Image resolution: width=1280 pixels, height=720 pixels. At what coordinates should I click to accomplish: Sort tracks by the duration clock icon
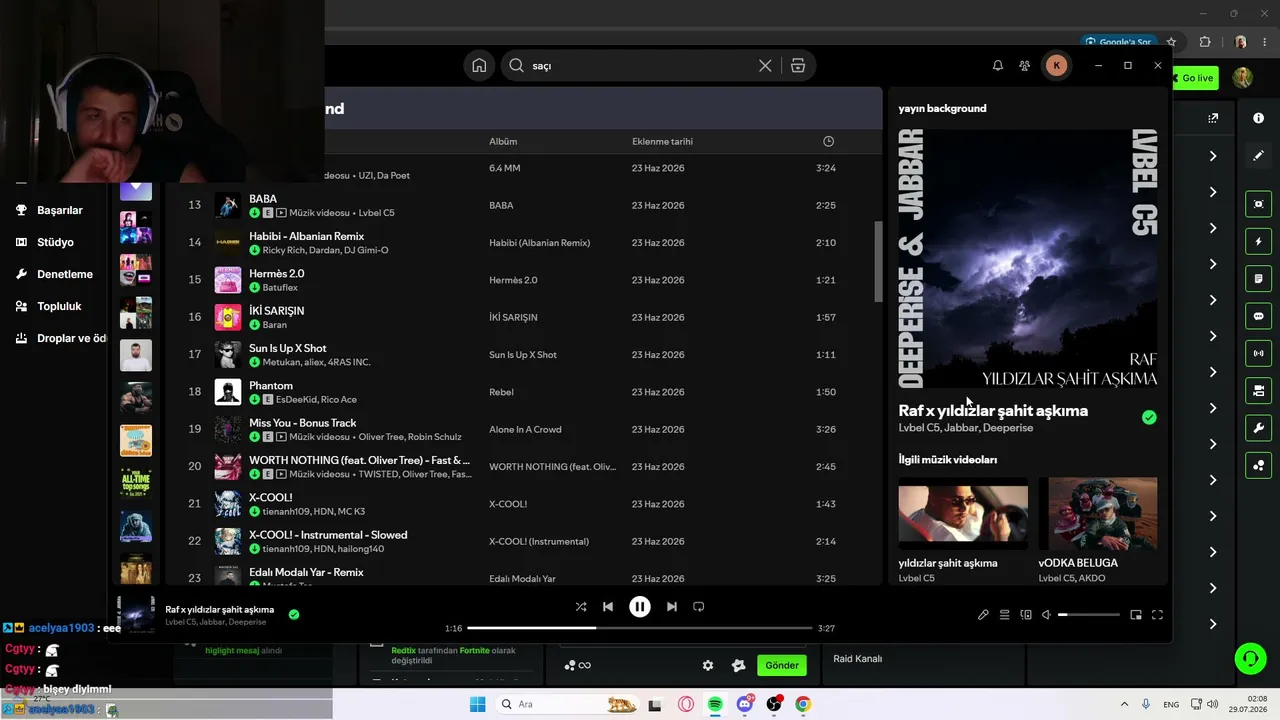coord(828,142)
